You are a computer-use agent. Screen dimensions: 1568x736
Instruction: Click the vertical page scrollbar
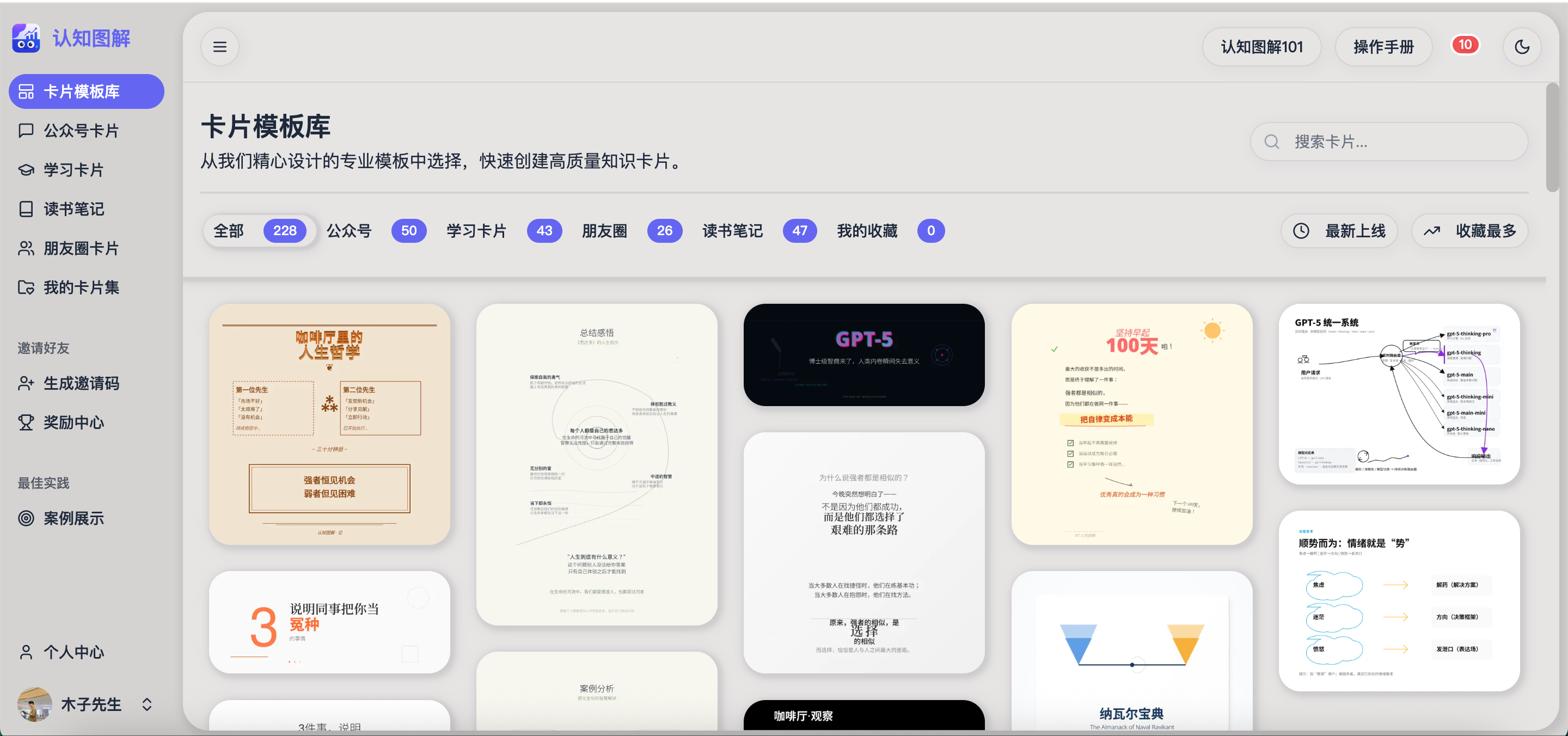[1552, 138]
